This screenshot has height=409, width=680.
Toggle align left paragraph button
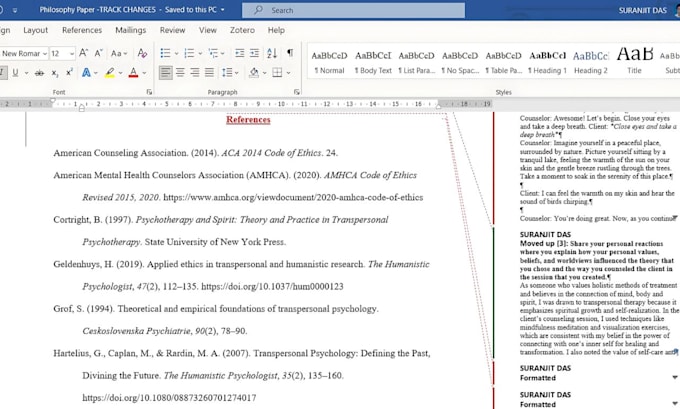pos(165,72)
